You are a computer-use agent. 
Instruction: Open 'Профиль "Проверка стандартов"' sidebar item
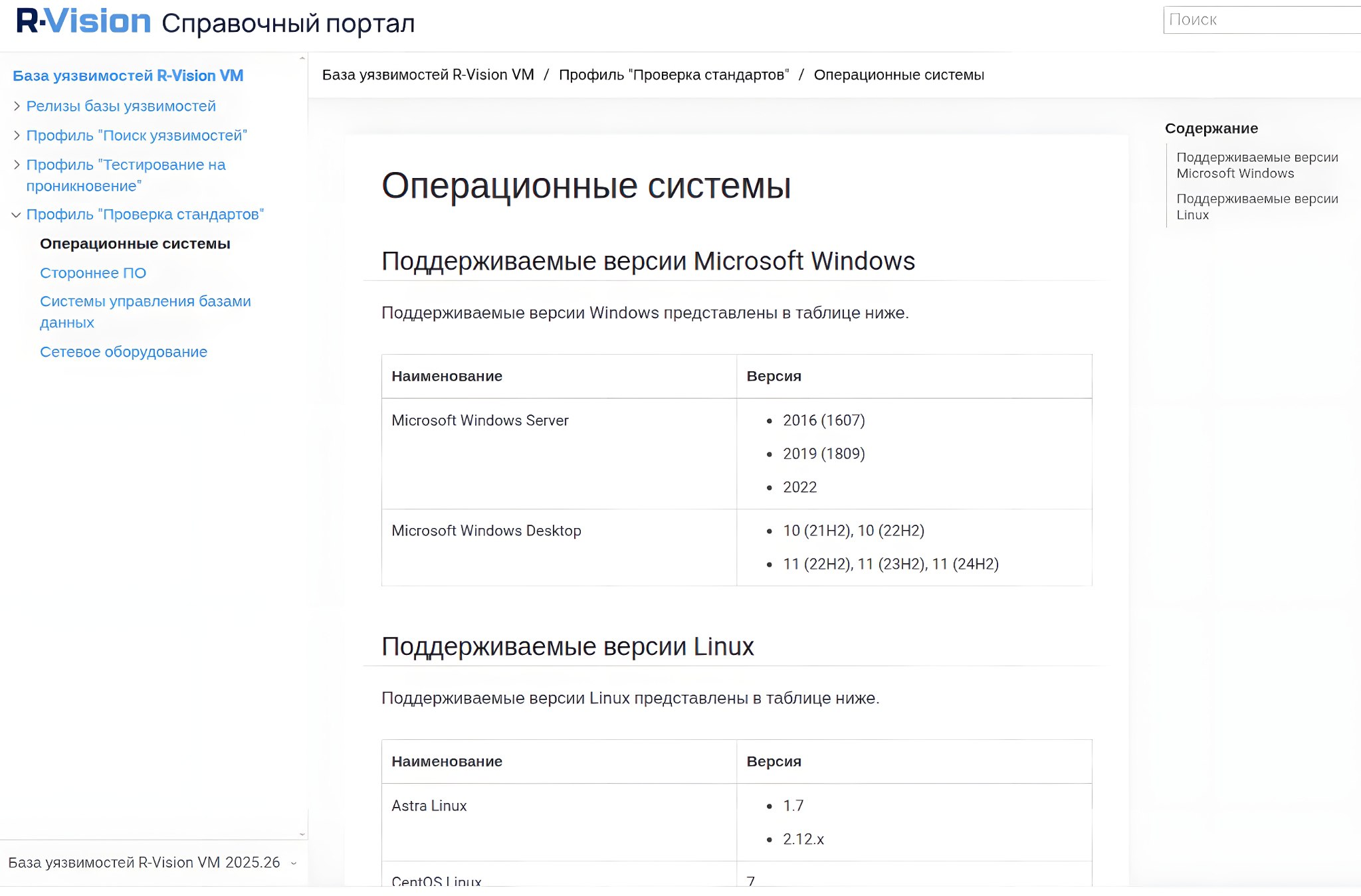tap(145, 215)
